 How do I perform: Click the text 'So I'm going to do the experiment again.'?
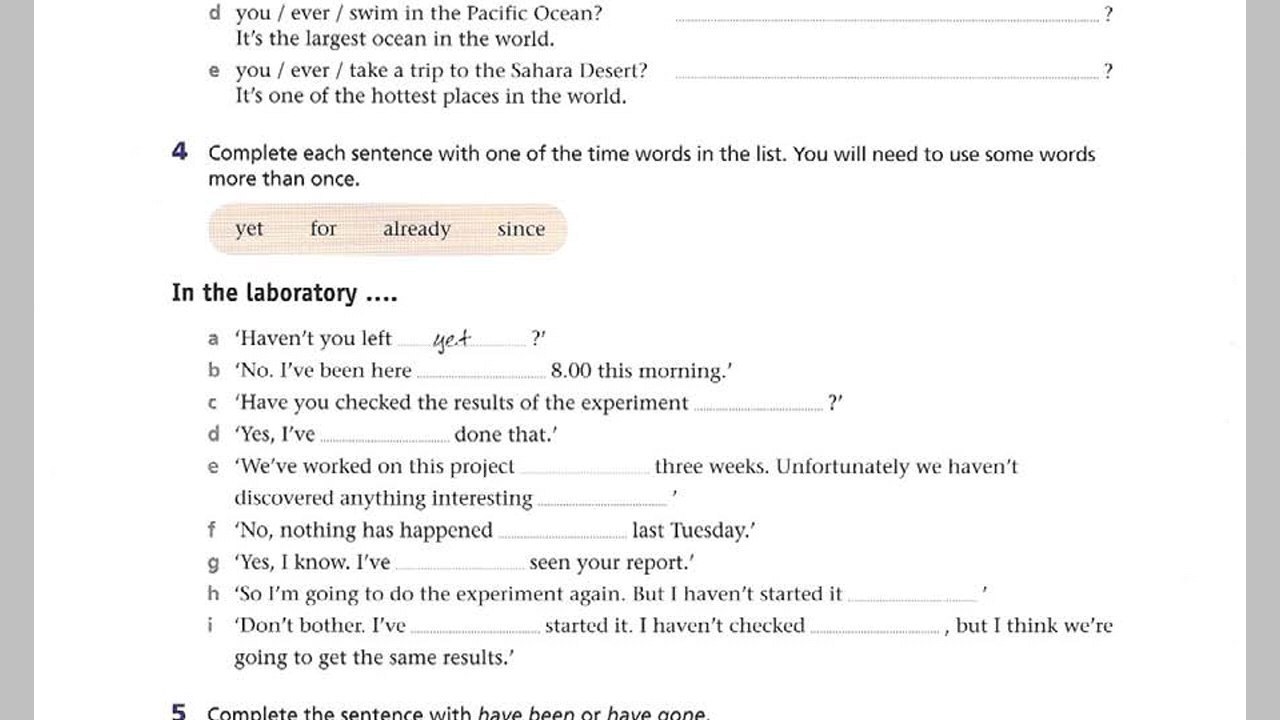[430, 595]
